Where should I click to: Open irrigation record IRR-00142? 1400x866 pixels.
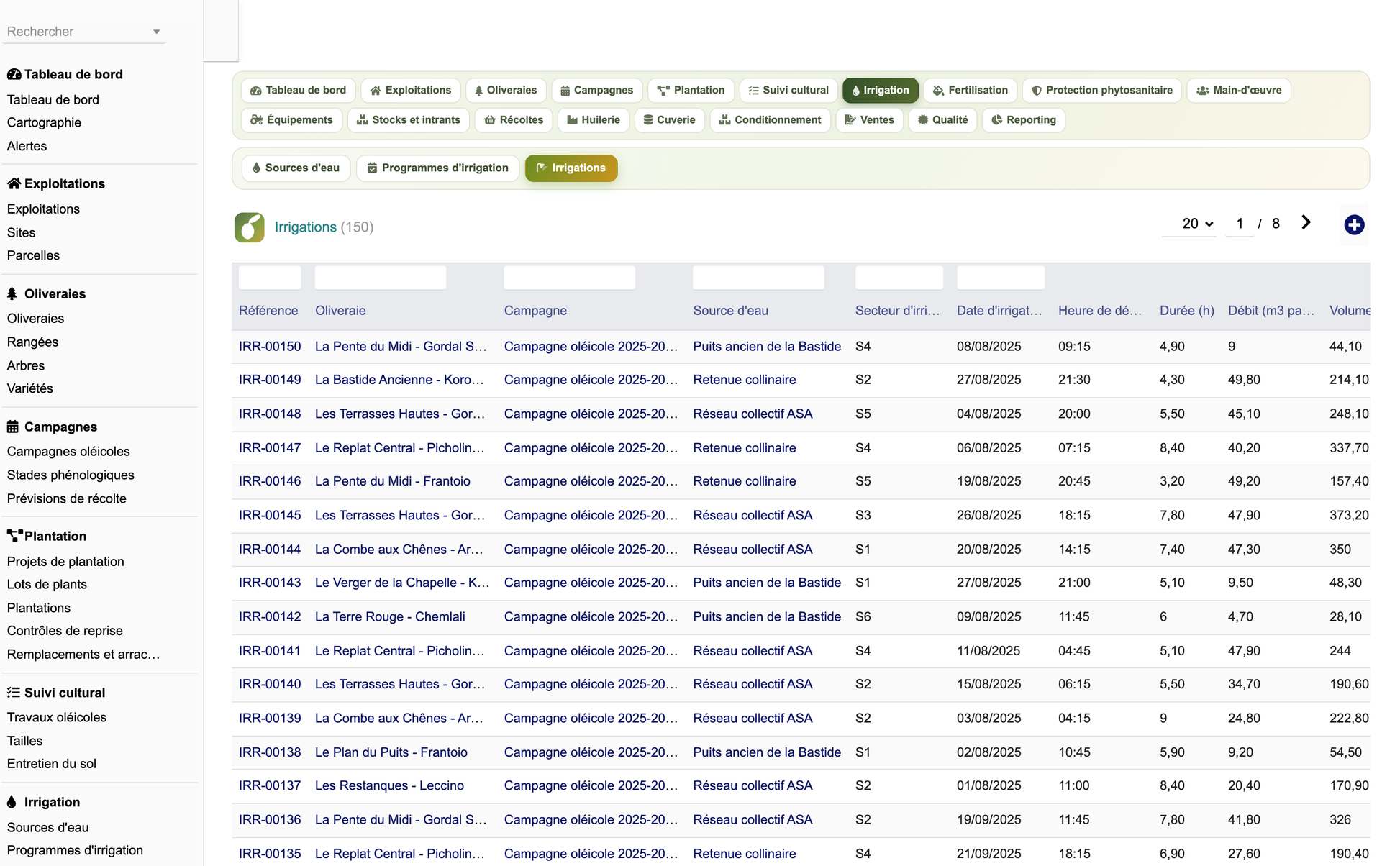pyautogui.click(x=270, y=617)
